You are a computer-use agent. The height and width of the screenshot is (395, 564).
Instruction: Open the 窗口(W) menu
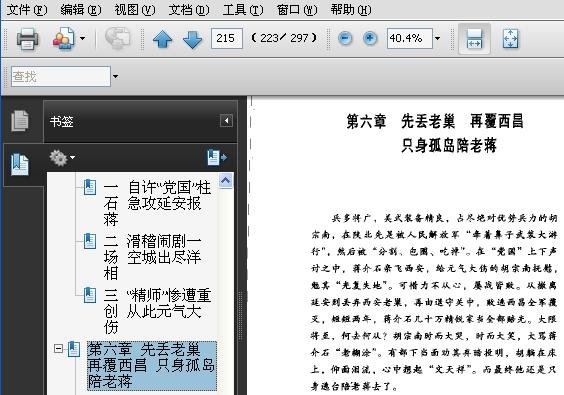[x=297, y=10]
